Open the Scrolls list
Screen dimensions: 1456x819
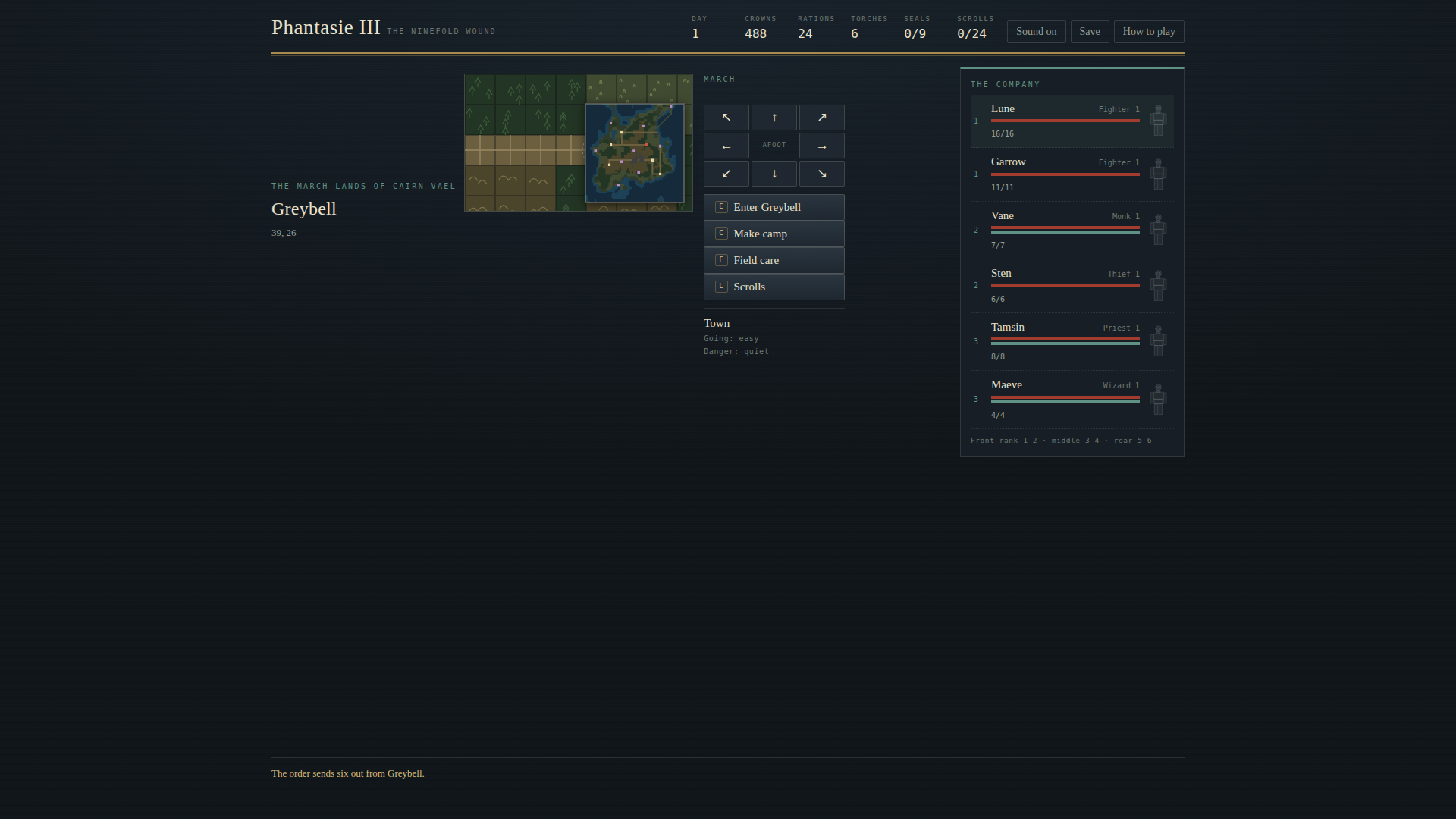(x=774, y=287)
